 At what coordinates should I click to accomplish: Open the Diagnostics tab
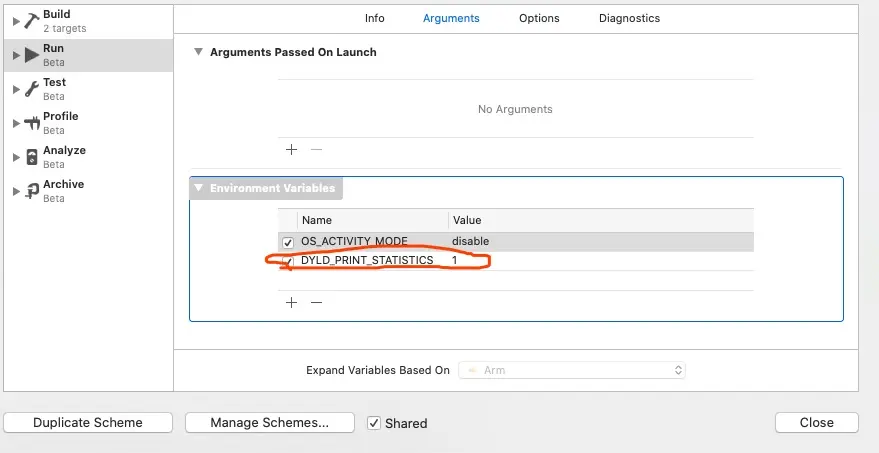coord(629,18)
